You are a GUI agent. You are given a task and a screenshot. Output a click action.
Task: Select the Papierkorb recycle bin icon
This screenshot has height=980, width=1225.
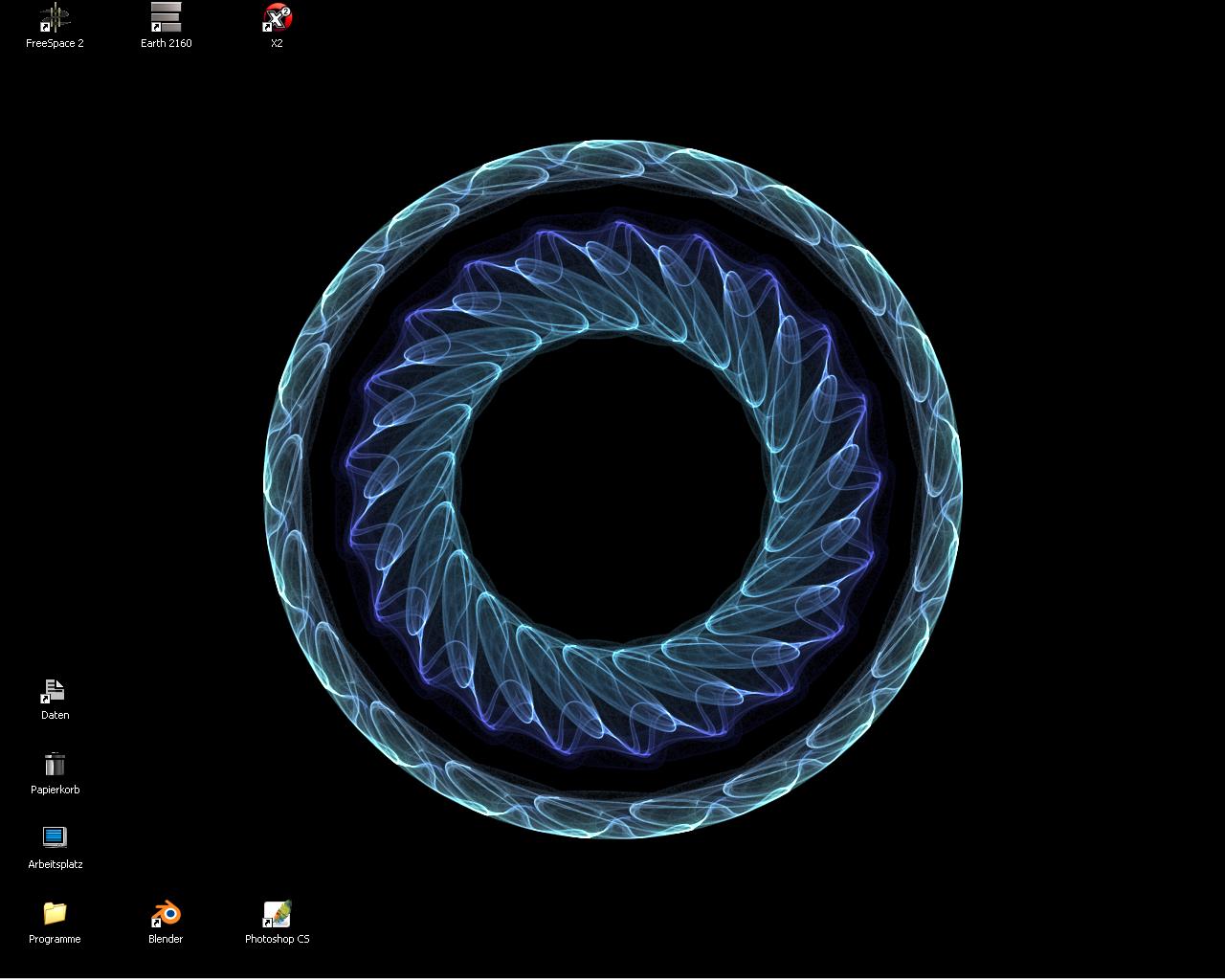pyautogui.click(x=55, y=765)
